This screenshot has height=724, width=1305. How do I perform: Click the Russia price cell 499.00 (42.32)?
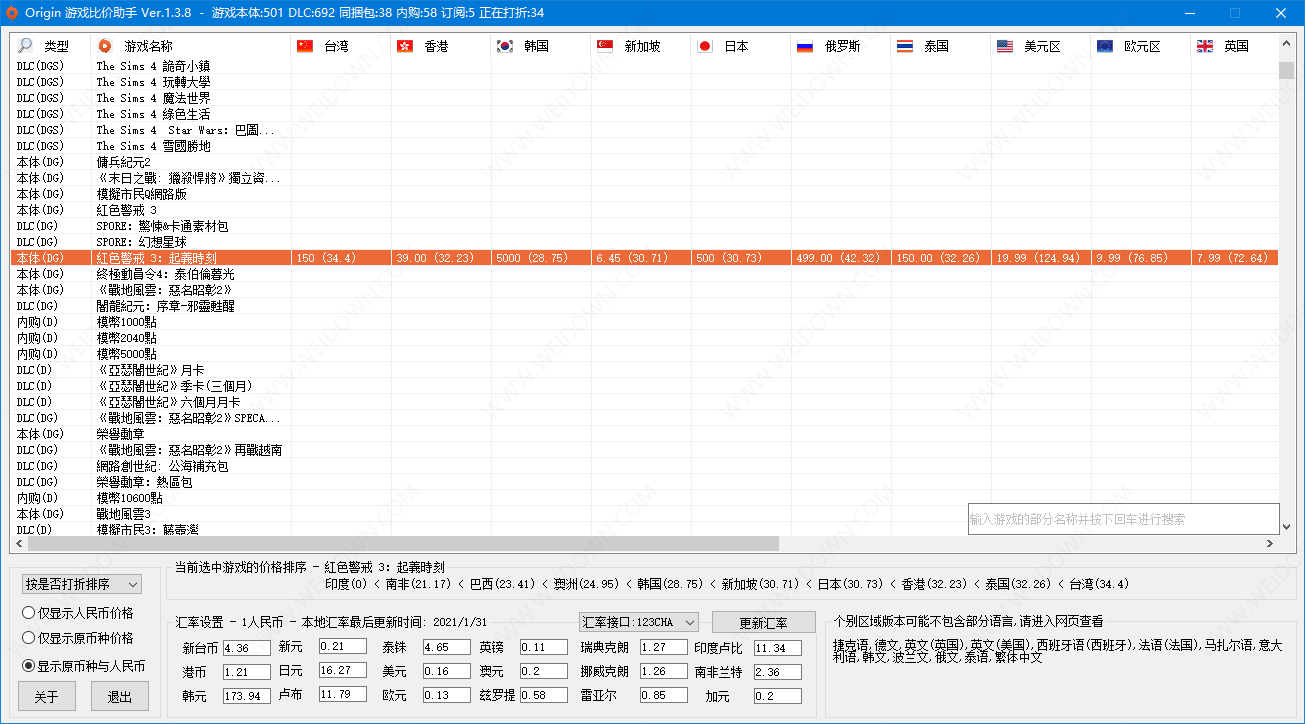pos(841,258)
